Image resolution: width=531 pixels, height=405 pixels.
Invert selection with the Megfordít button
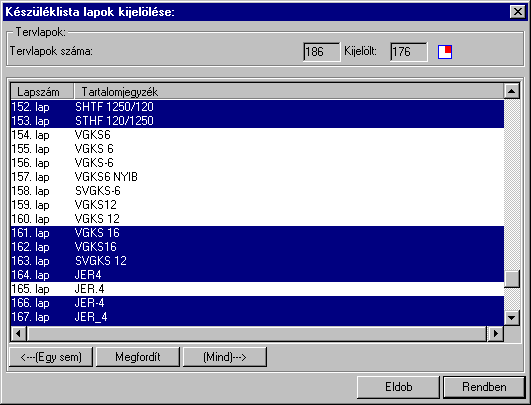click(137, 357)
